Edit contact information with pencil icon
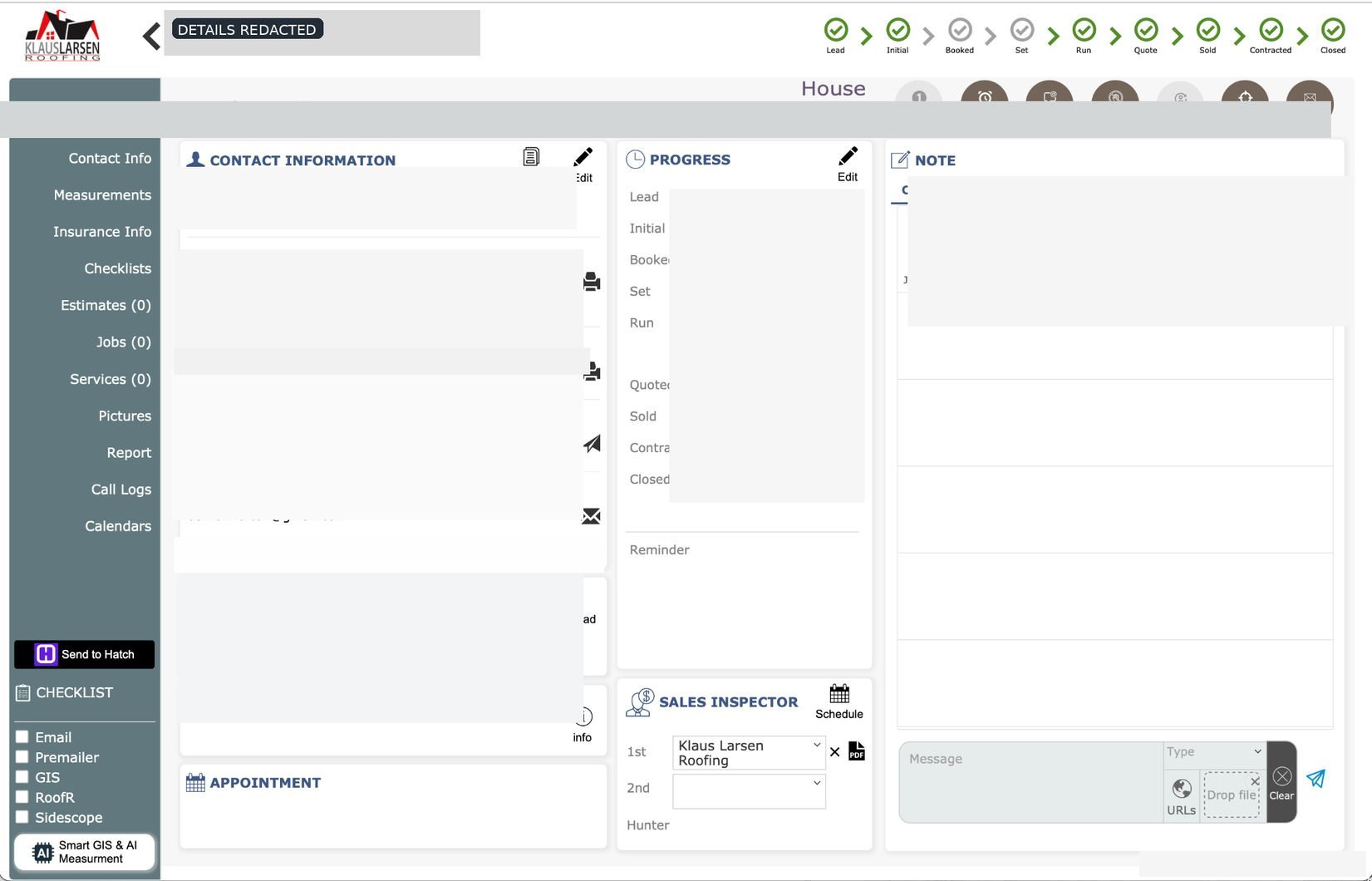Image resolution: width=1372 pixels, height=881 pixels. click(583, 156)
